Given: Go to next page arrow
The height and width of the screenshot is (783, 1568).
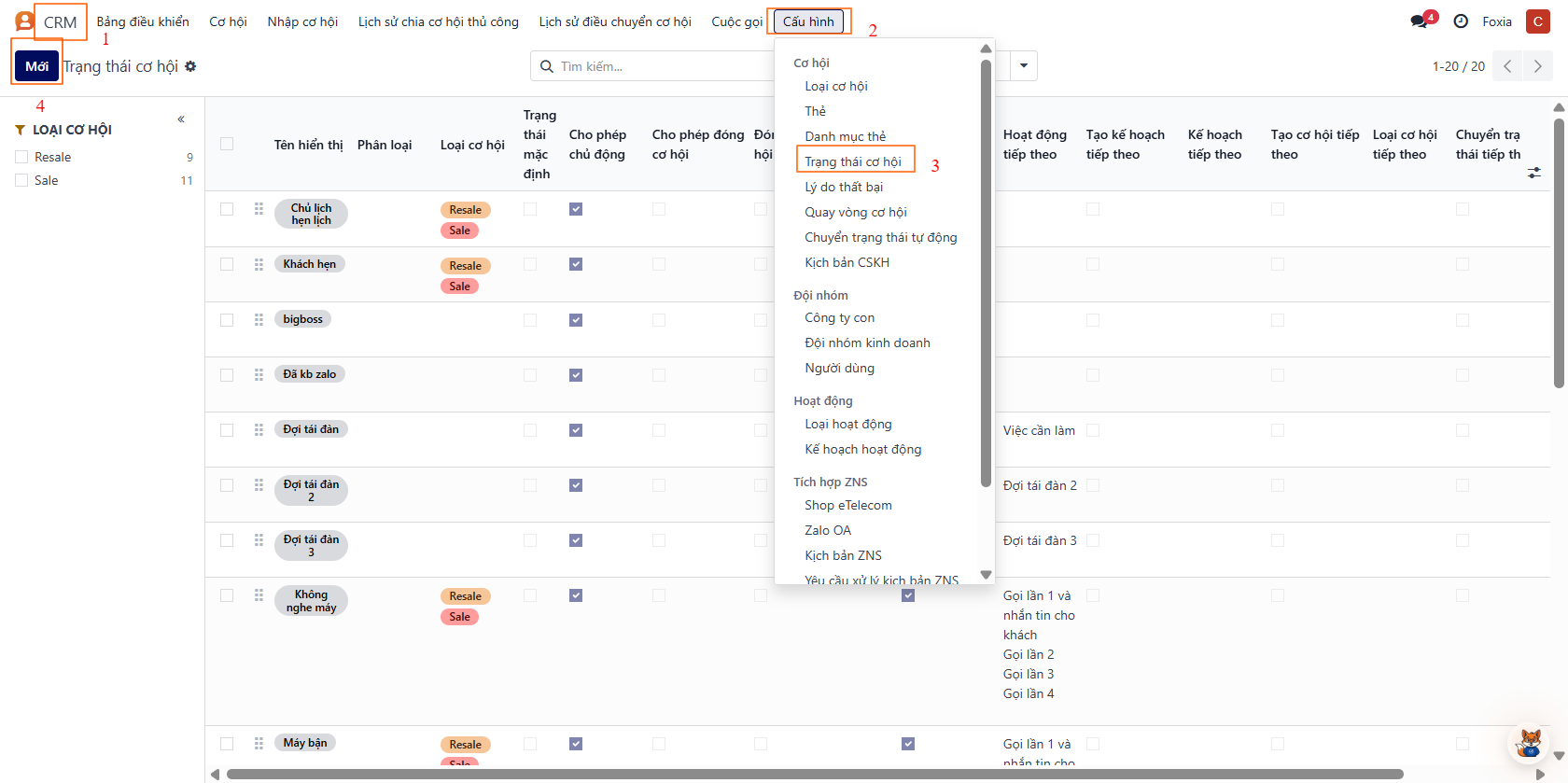Looking at the screenshot, I should pos(1537,66).
